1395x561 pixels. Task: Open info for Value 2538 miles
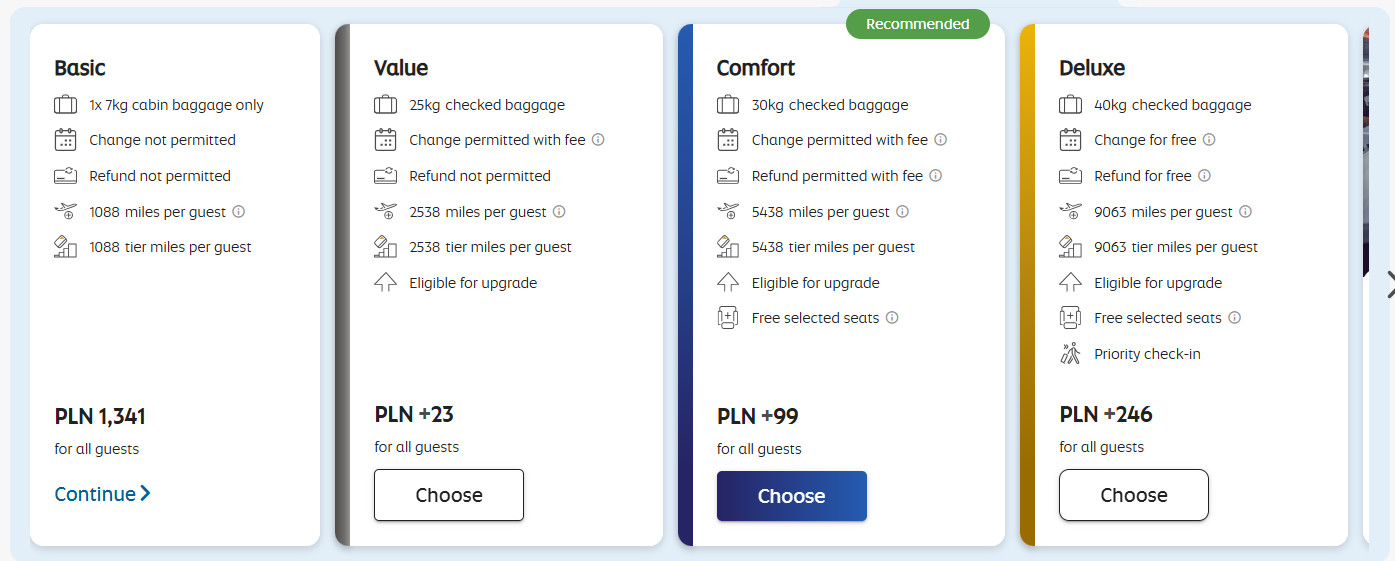(559, 212)
